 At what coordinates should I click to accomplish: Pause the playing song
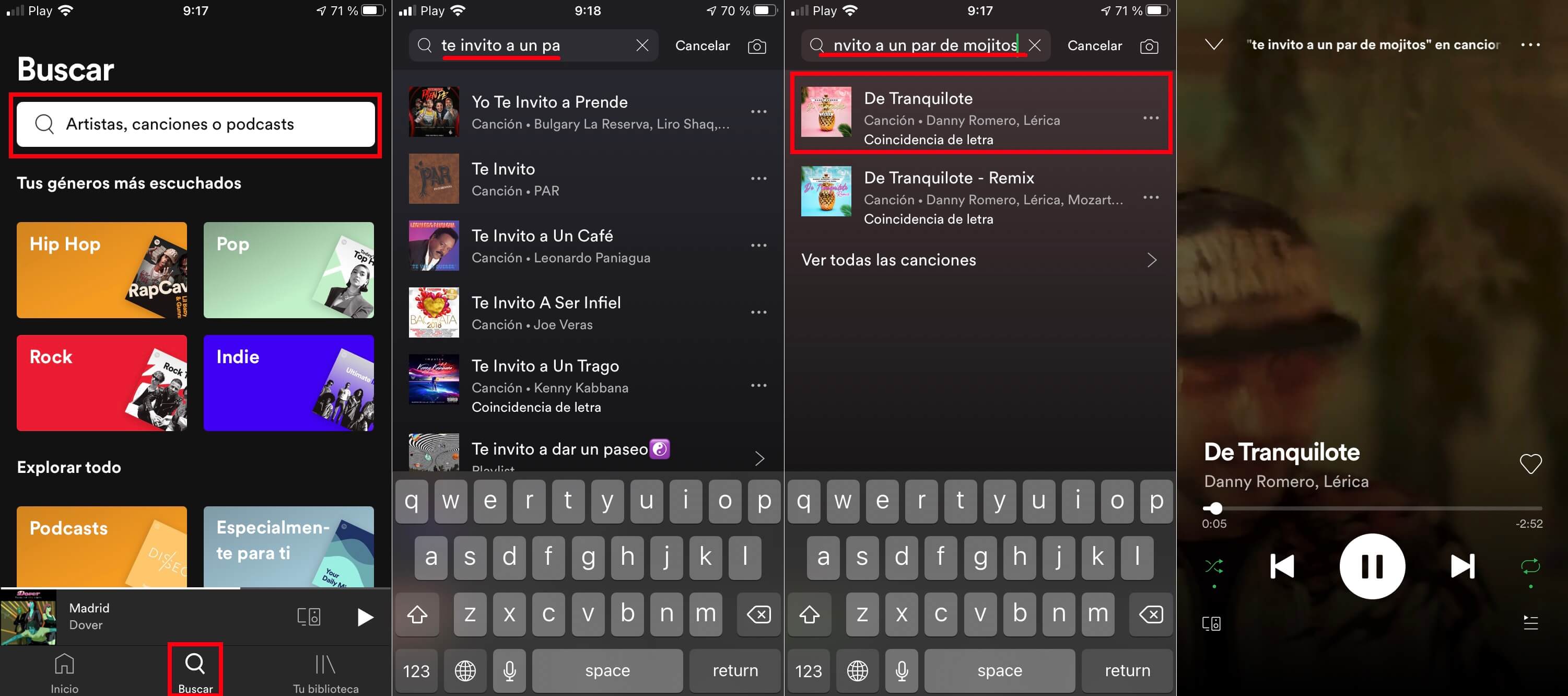[1372, 566]
